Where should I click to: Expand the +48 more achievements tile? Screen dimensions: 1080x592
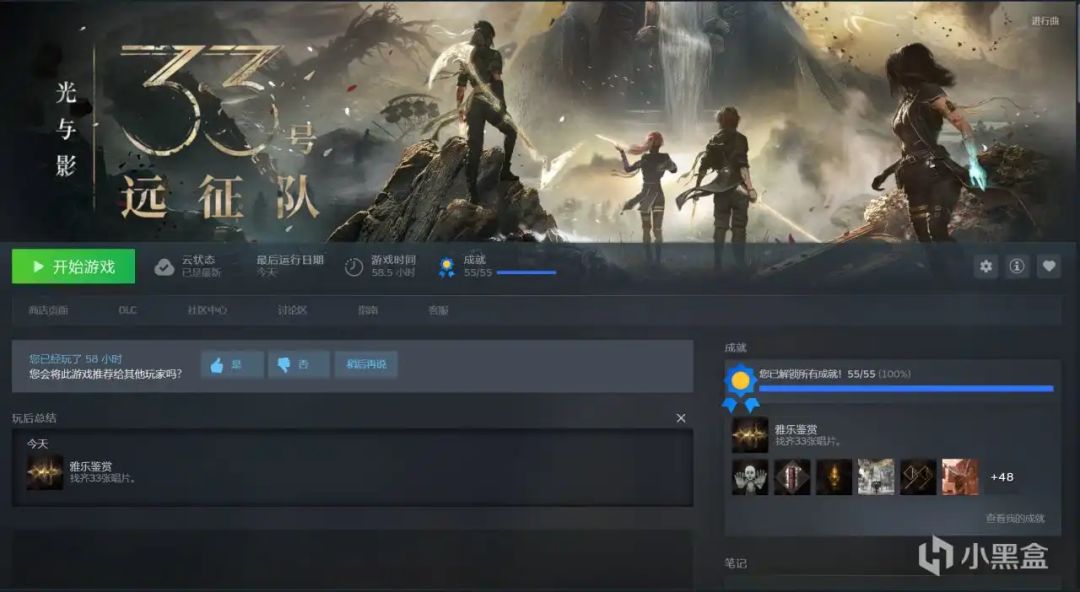(x=1002, y=477)
